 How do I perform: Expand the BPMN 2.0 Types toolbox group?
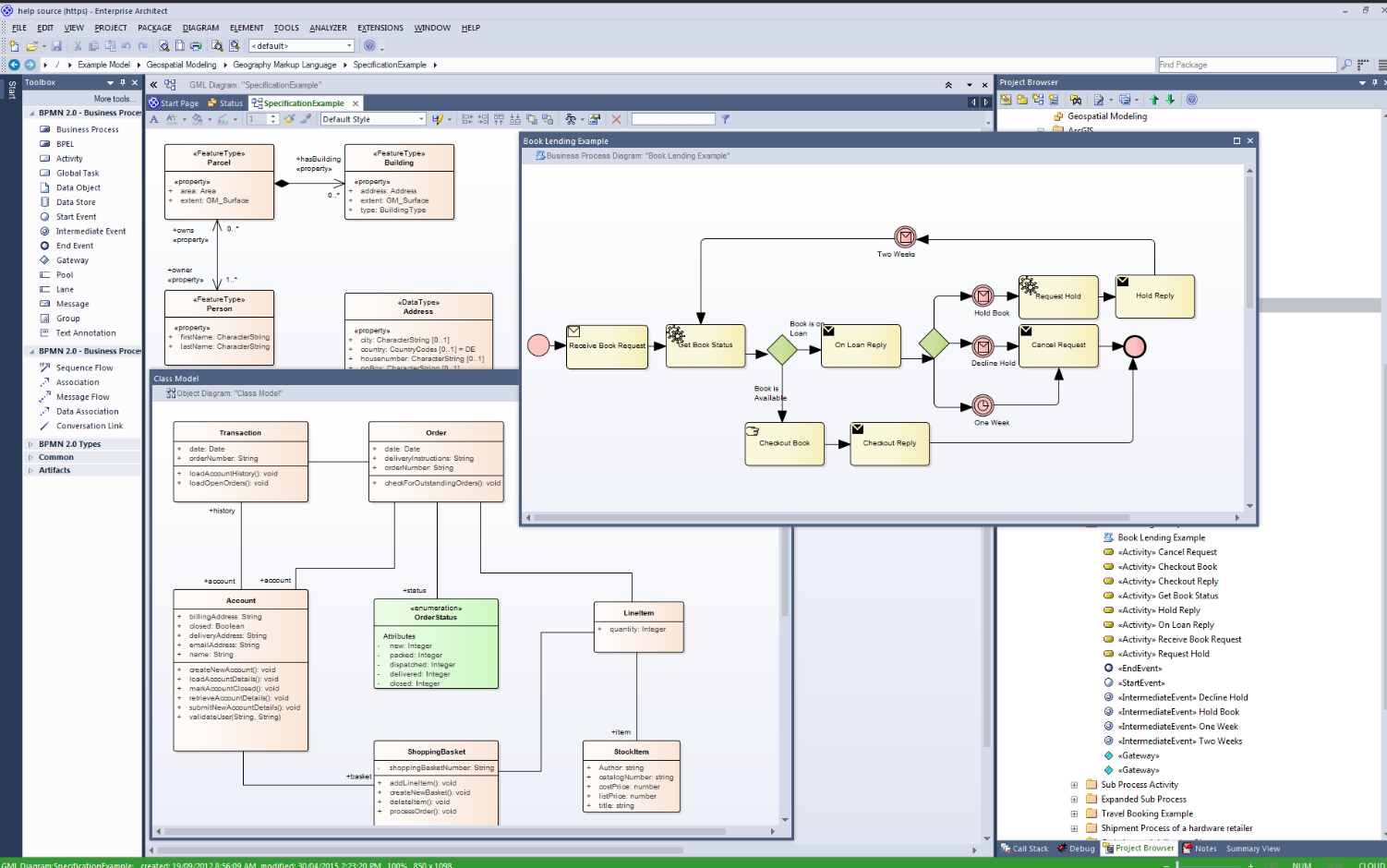(30, 444)
